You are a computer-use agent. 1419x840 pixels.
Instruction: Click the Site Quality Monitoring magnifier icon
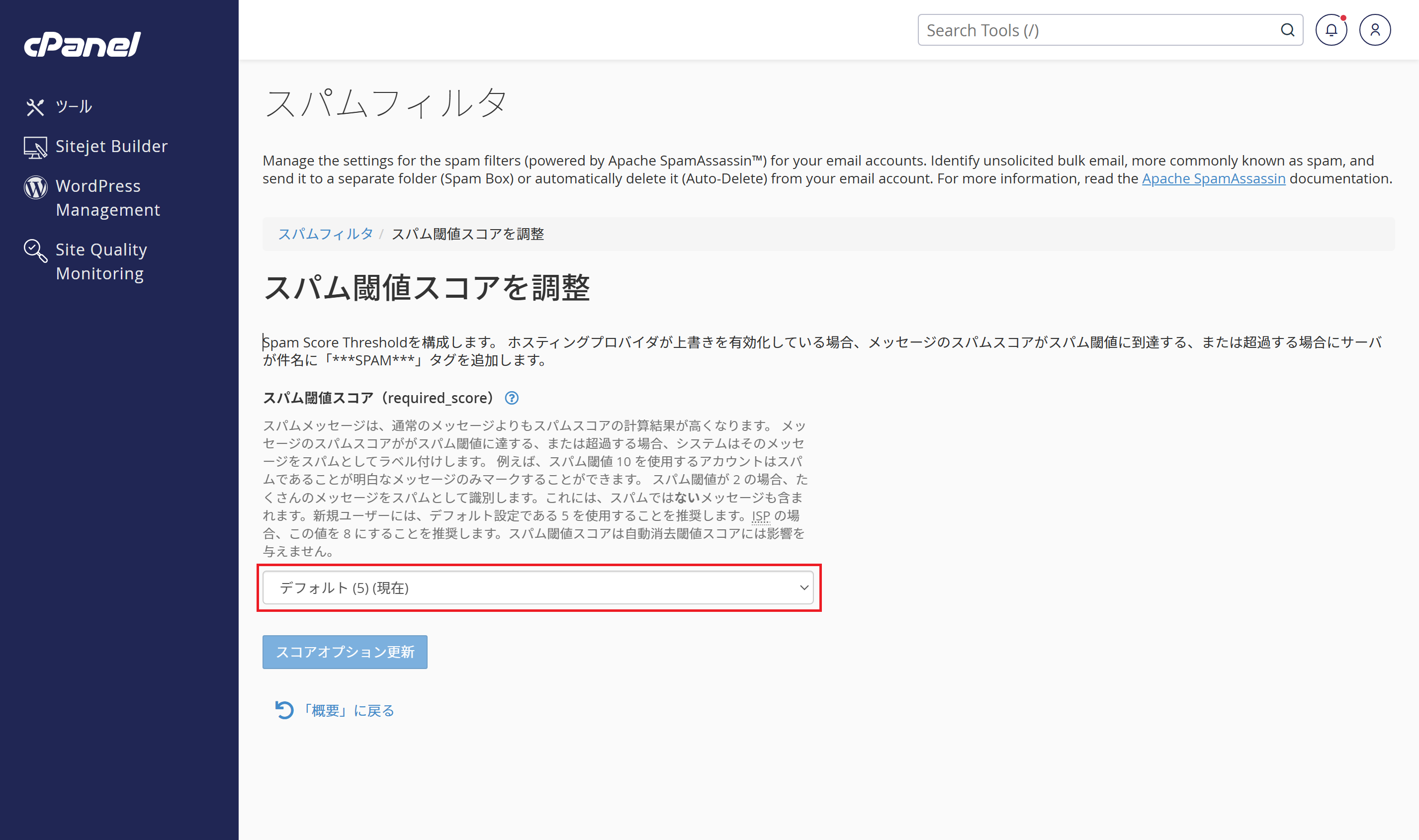point(35,250)
